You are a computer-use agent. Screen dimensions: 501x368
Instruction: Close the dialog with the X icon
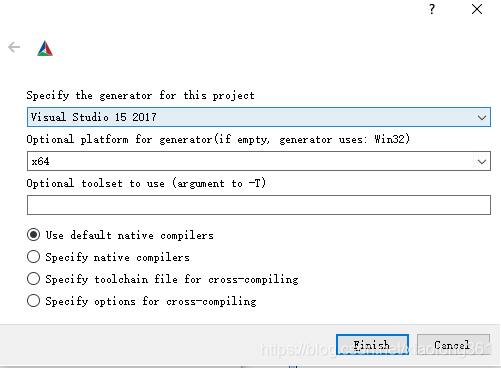tap(477, 9)
